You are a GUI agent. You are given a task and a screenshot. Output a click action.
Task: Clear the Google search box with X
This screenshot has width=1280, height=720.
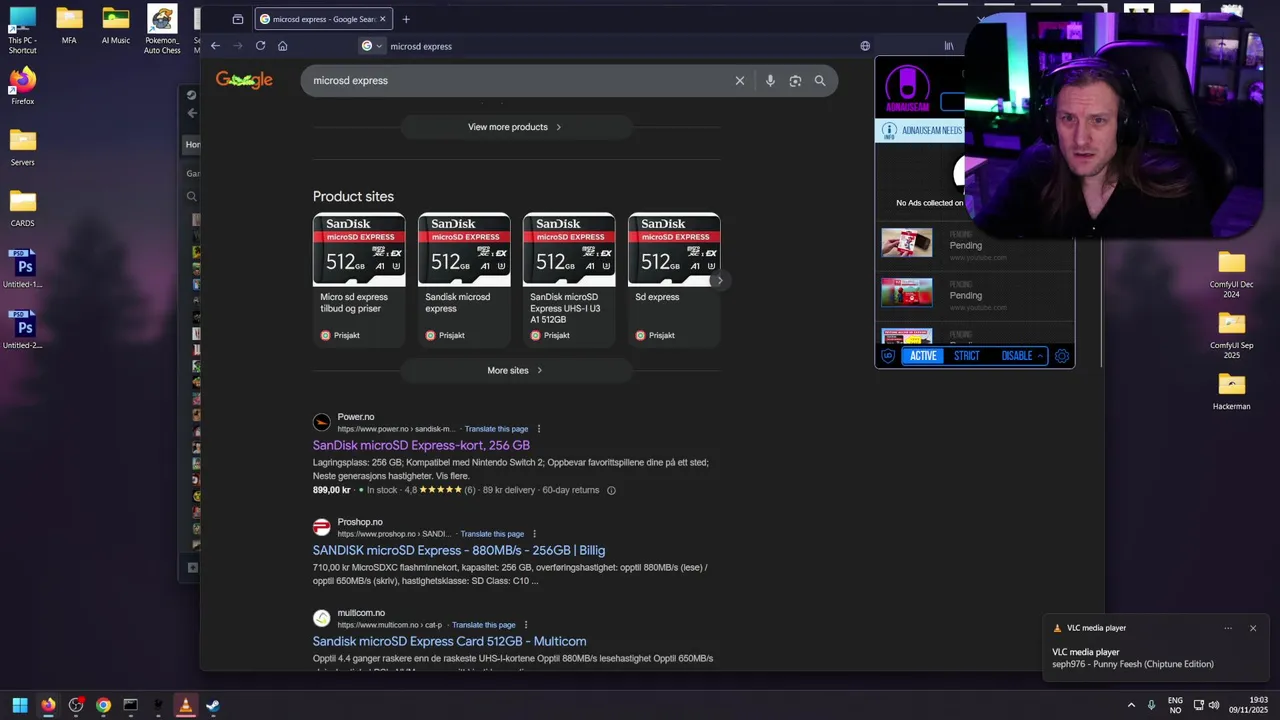(x=740, y=81)
